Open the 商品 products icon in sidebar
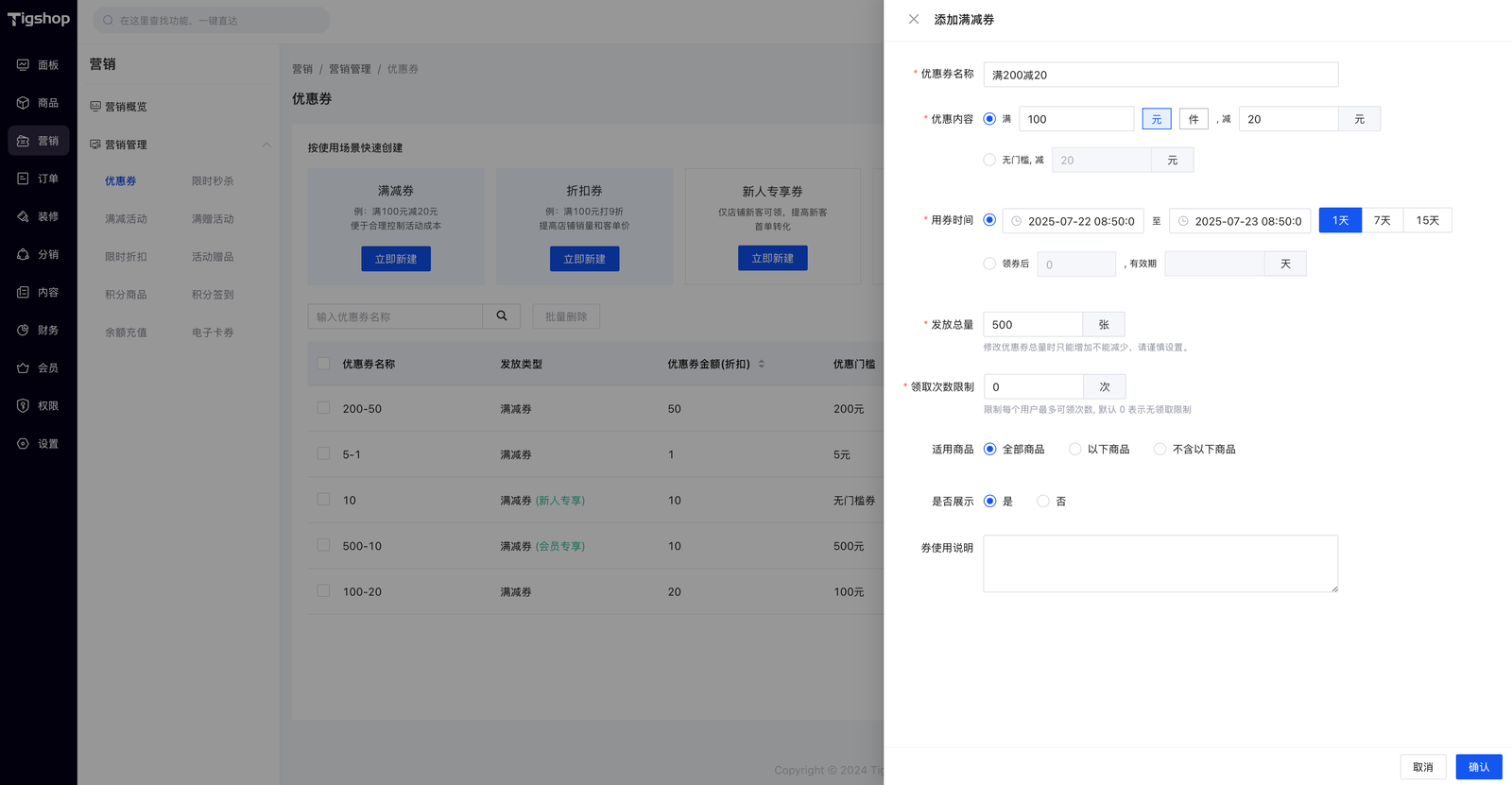The width and height of the screenshot is (1512, 785). pyautogui.click(x=23, y=103)
